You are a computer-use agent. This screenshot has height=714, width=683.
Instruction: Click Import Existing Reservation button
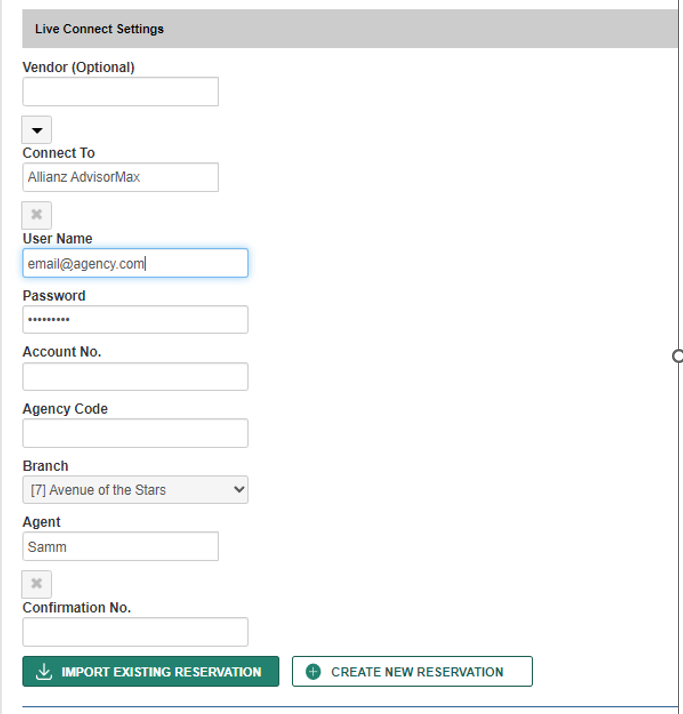(x=151, y=671)
